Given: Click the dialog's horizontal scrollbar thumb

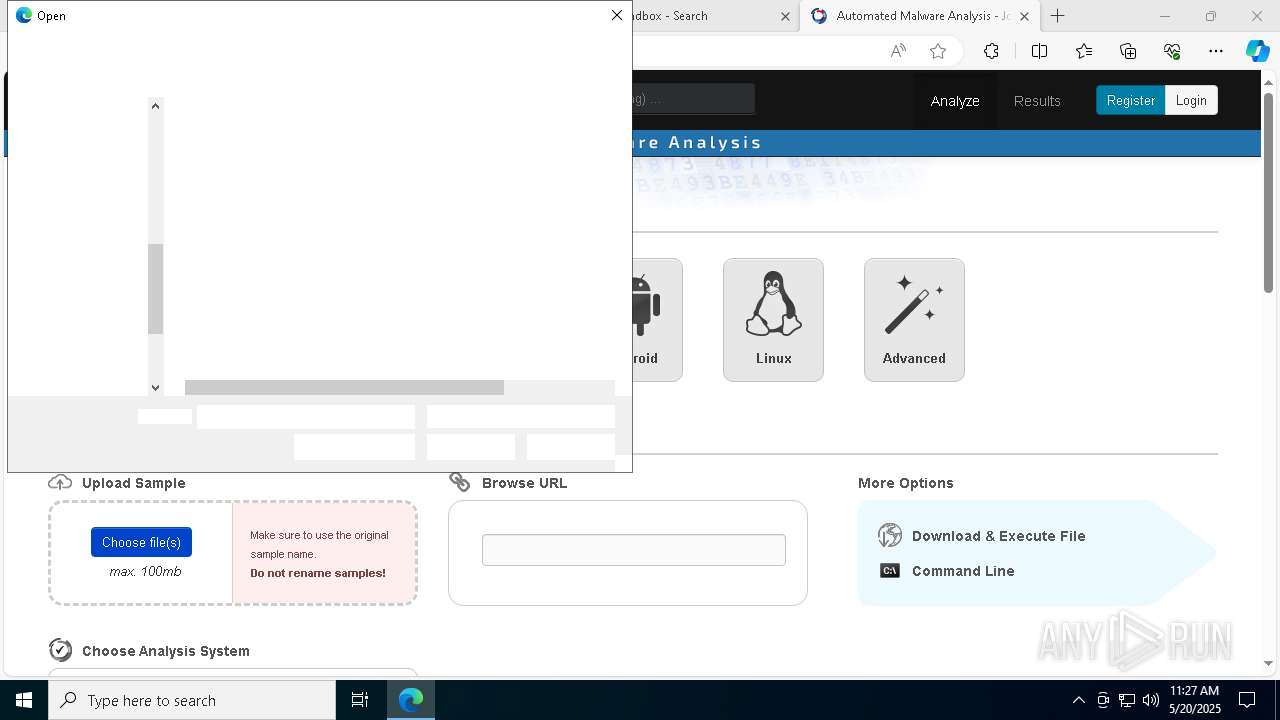Looking at the screenshot, I should coord(344,387).
